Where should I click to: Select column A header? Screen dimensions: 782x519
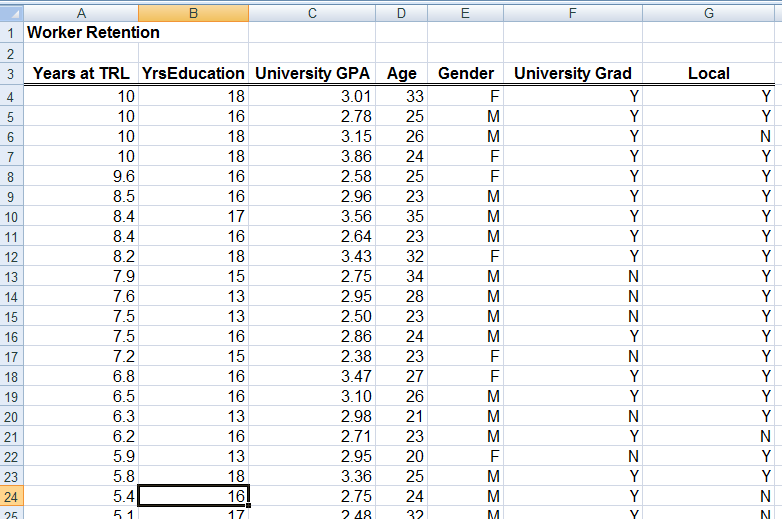point(81,13)
